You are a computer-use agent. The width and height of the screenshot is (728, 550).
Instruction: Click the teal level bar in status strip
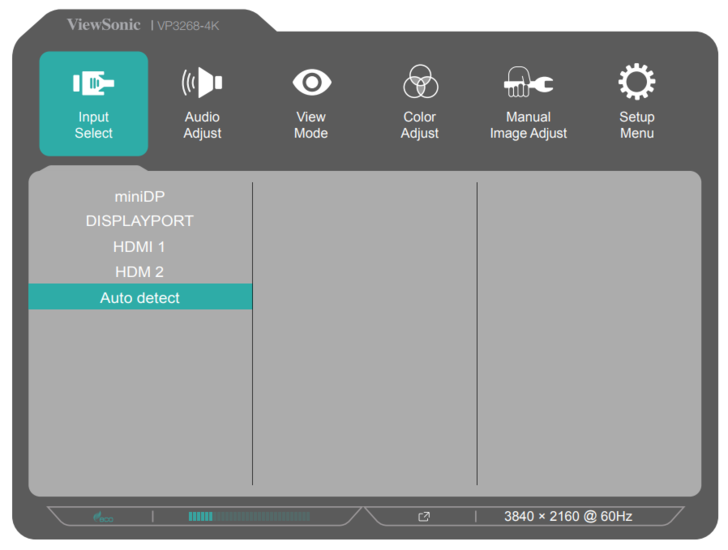click(x=249, y=517)
